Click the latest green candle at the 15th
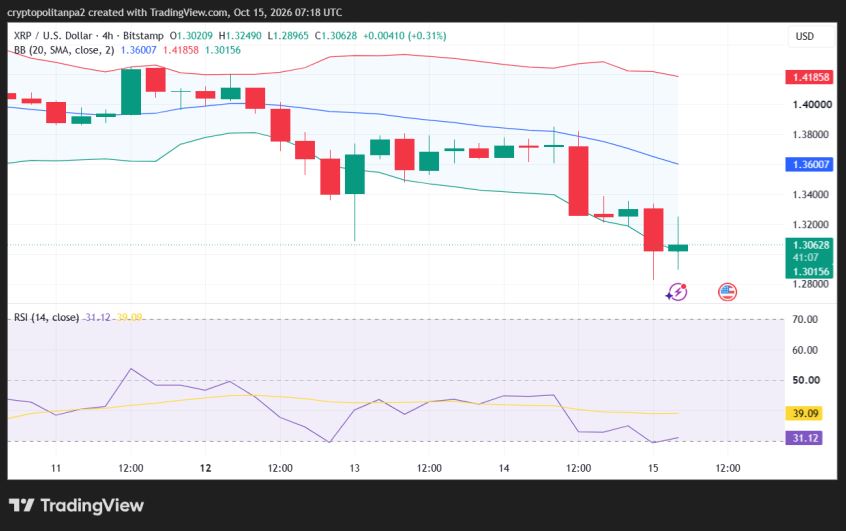The height and width of the screenshot is (531, 846). 678,248
